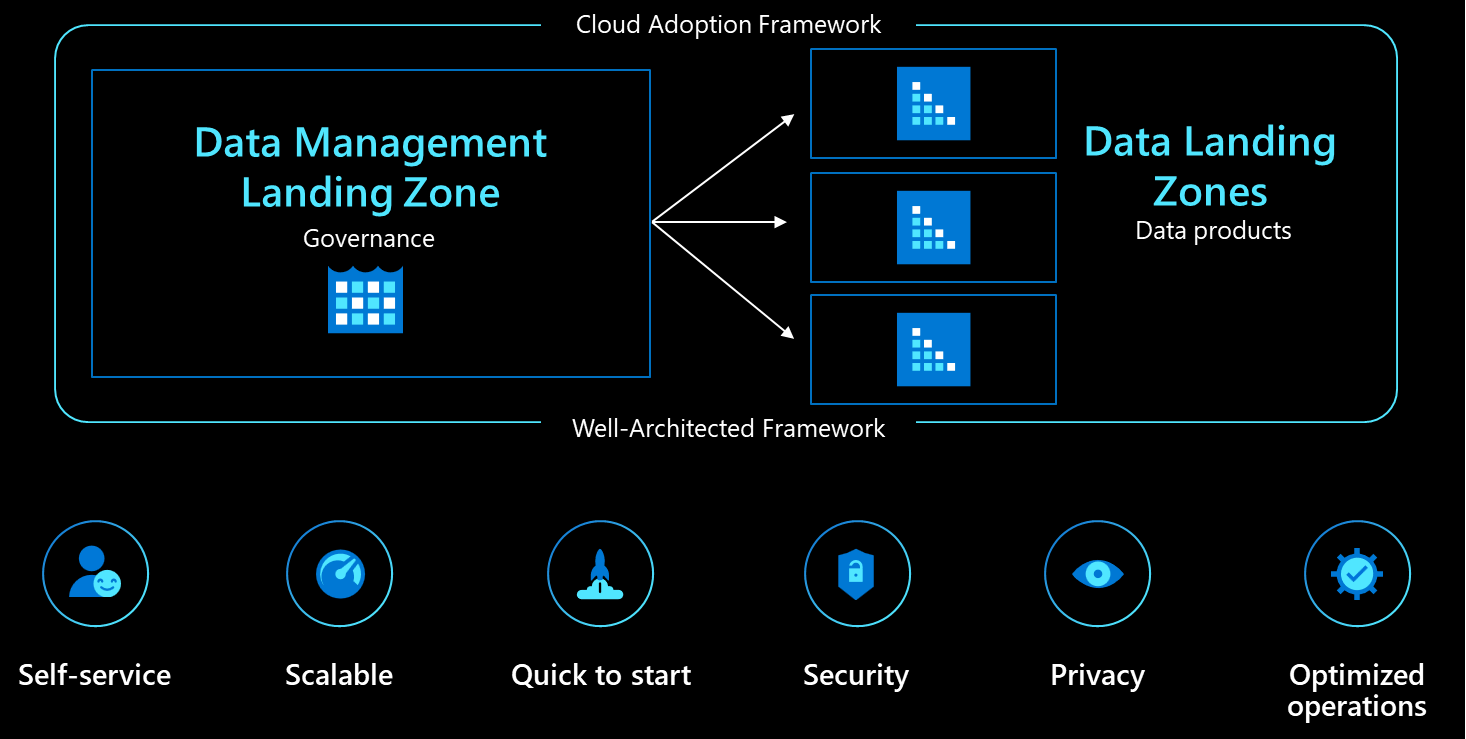Click the Privacy label
Image resolution: width=1466 pixels, height=739 pixels.
tap(1097, 676)
